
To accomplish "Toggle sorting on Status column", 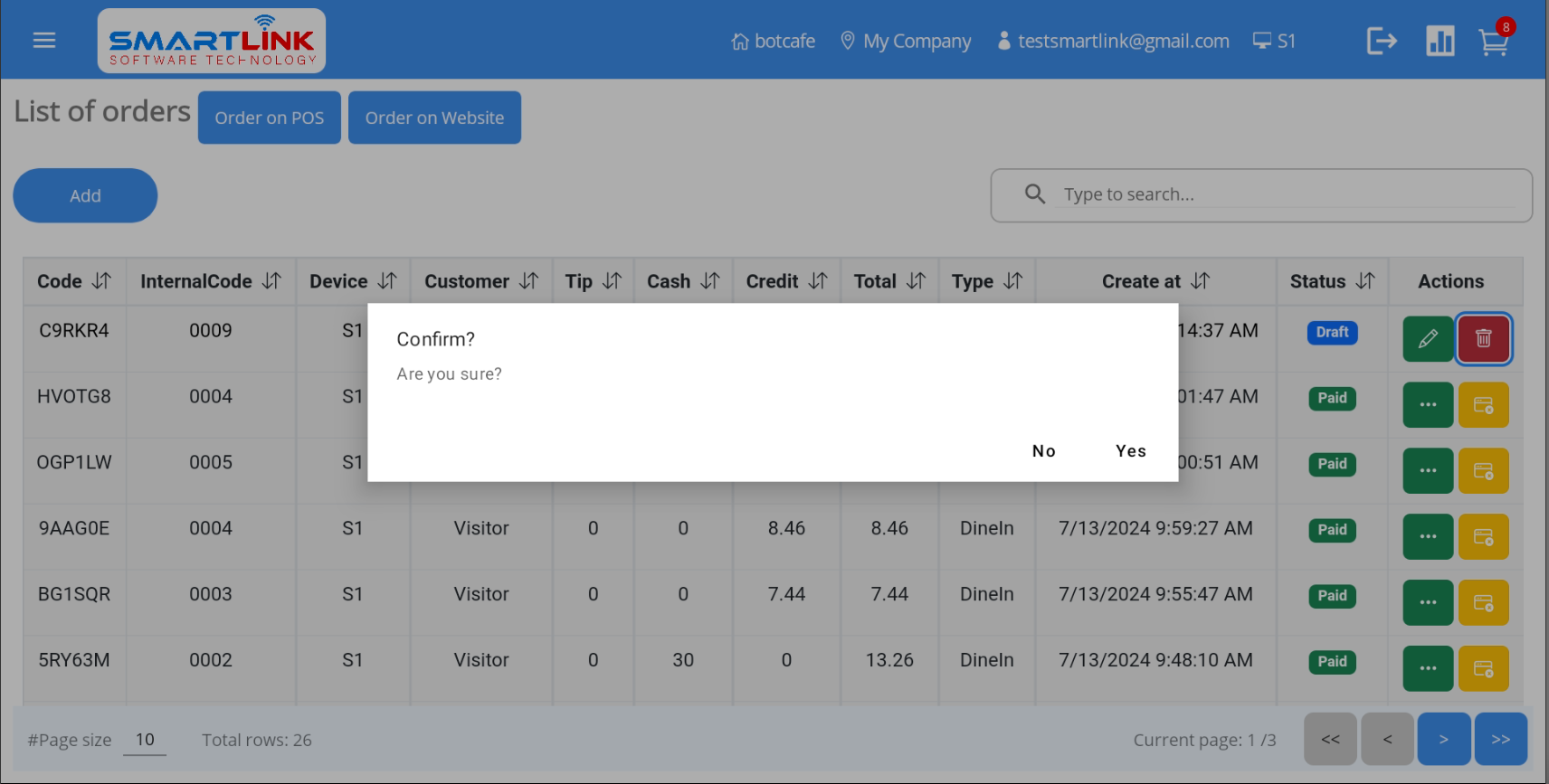I will click(x=1365, y=281).
